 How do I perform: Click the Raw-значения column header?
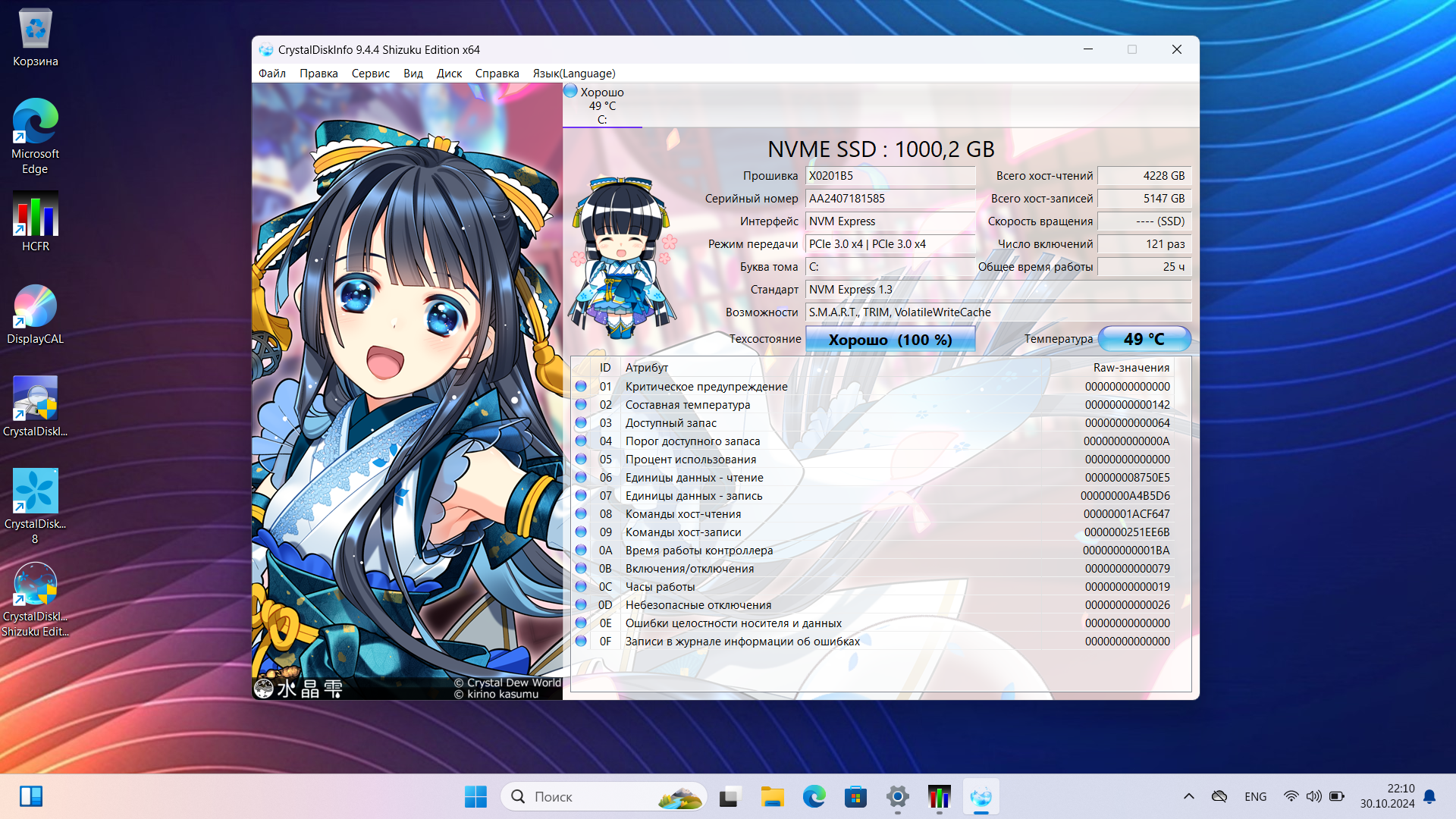(1131, 368)
